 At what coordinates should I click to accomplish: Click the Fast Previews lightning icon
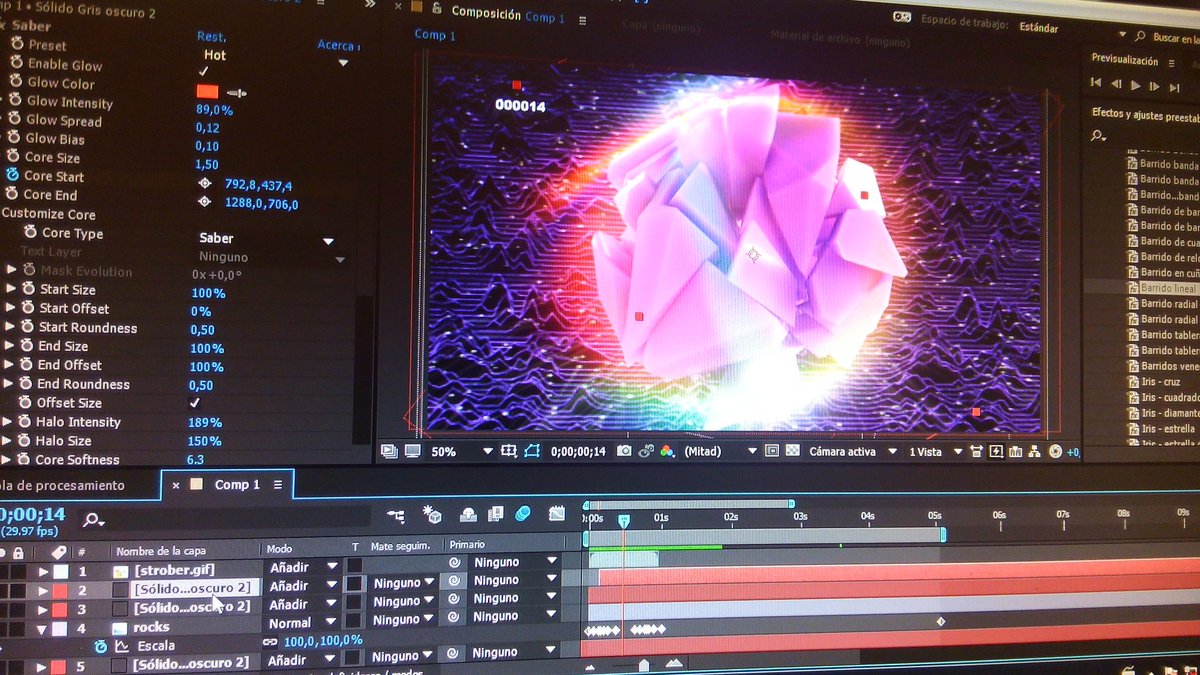point(995,452)
